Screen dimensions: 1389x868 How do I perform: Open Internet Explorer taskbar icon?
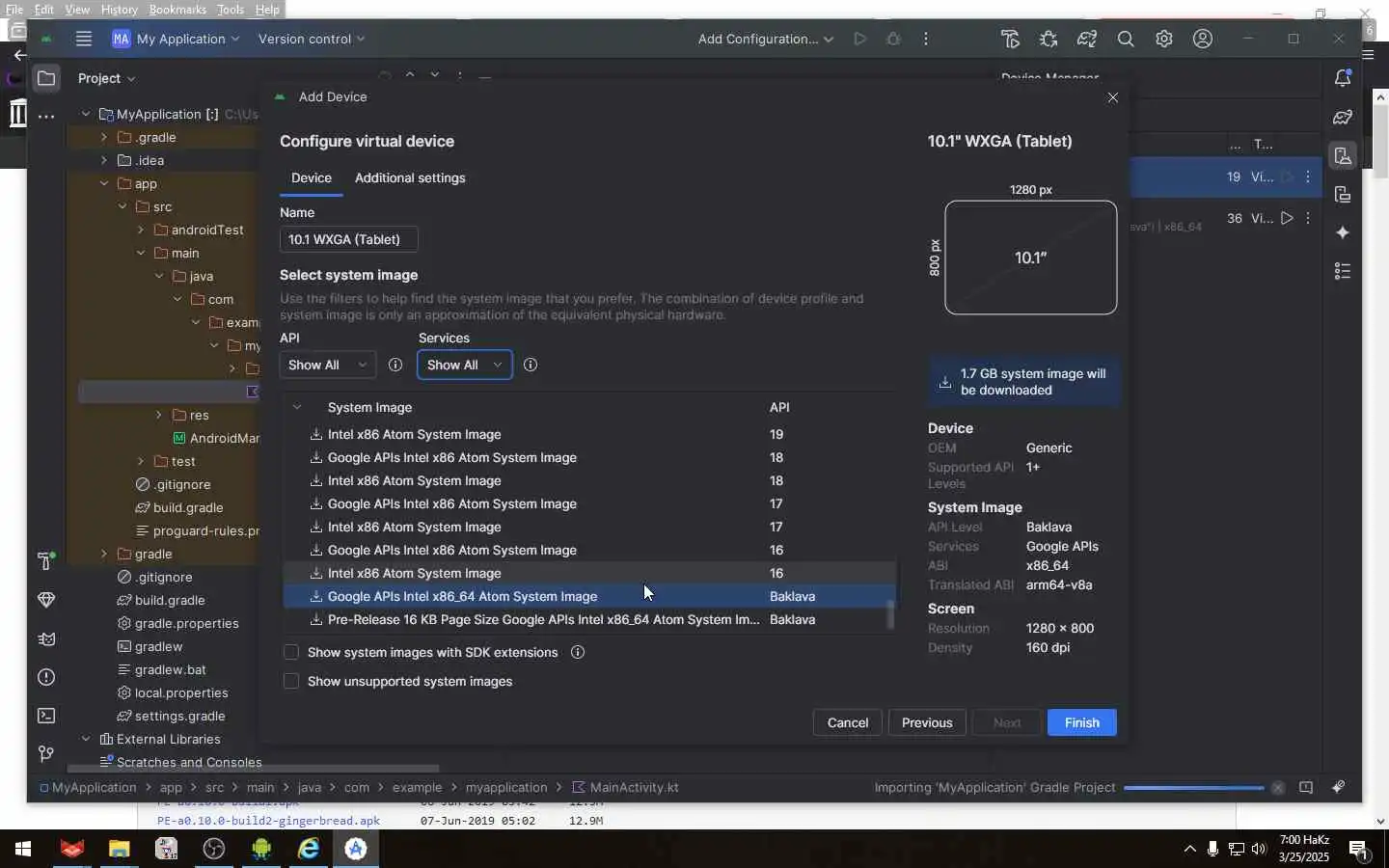pyautogui.click(x=309, y=849)
